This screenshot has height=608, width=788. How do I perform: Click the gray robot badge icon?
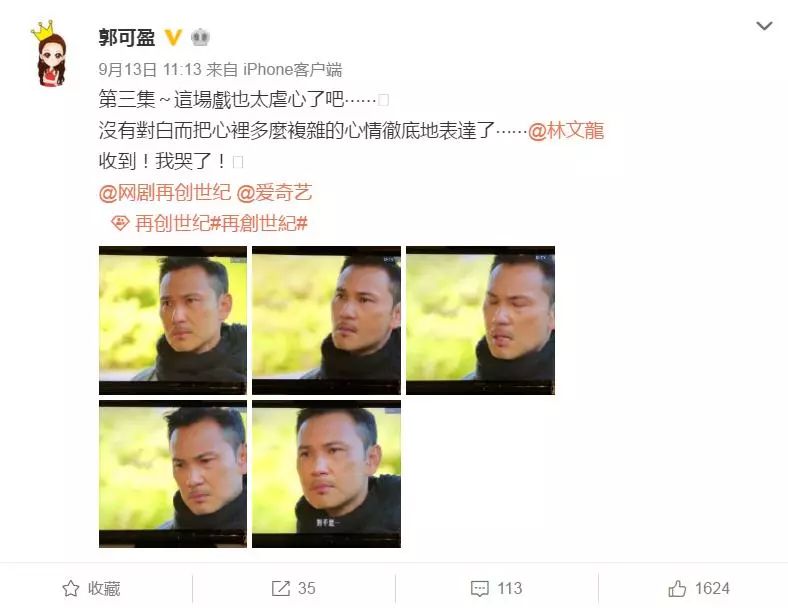coord(200,38)
